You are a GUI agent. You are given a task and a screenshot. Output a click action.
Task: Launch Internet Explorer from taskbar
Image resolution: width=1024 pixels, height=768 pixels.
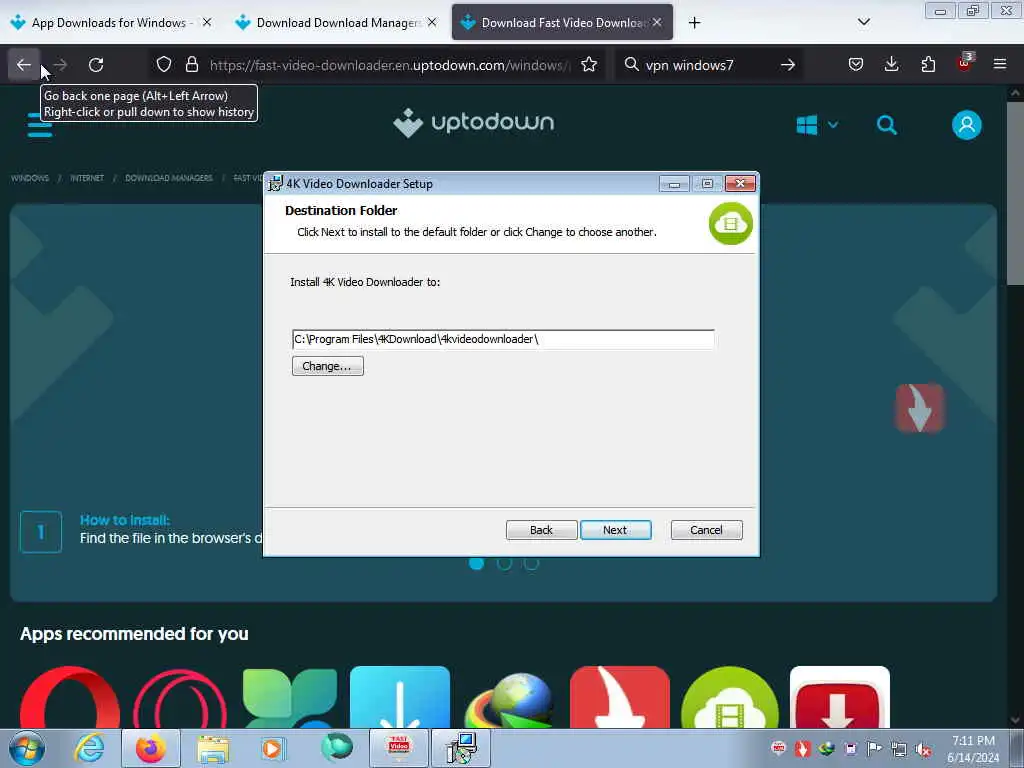pyautogui.click(x=89, y=748)
